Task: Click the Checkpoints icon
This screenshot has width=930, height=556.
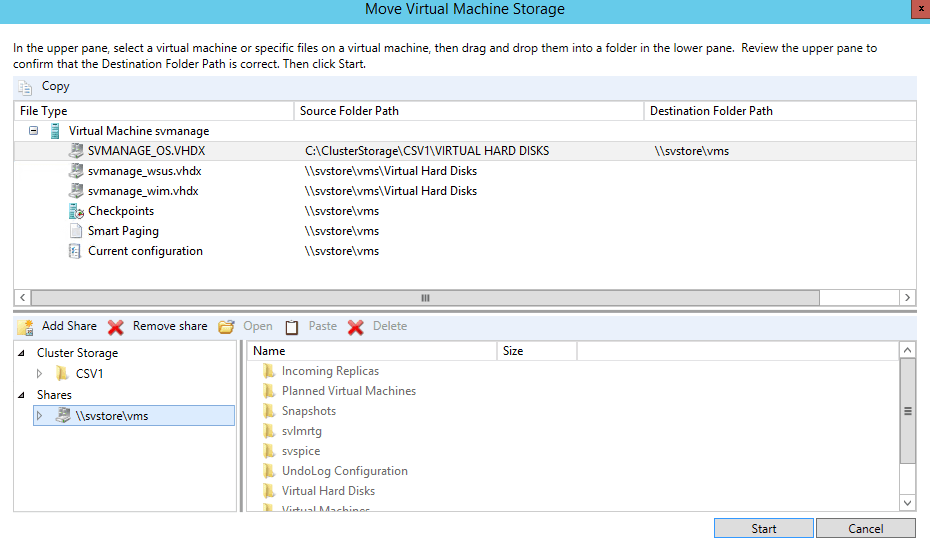Action: coord(77,211)
